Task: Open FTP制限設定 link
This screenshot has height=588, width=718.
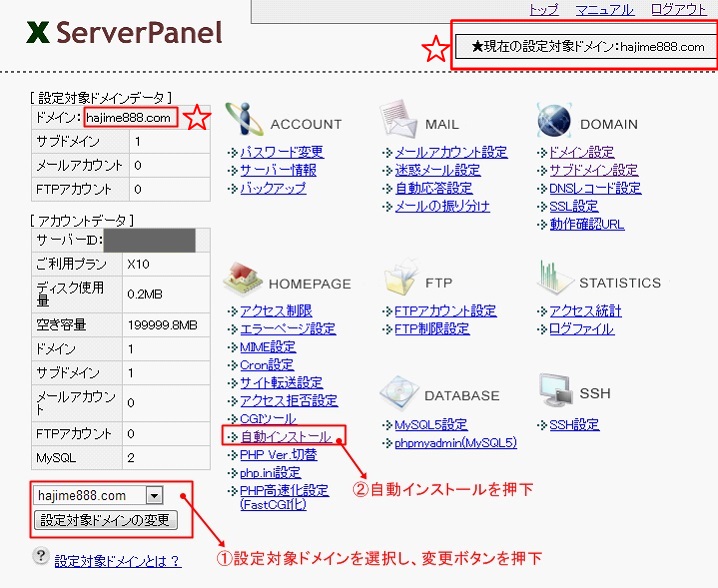Action: point(432,329)
